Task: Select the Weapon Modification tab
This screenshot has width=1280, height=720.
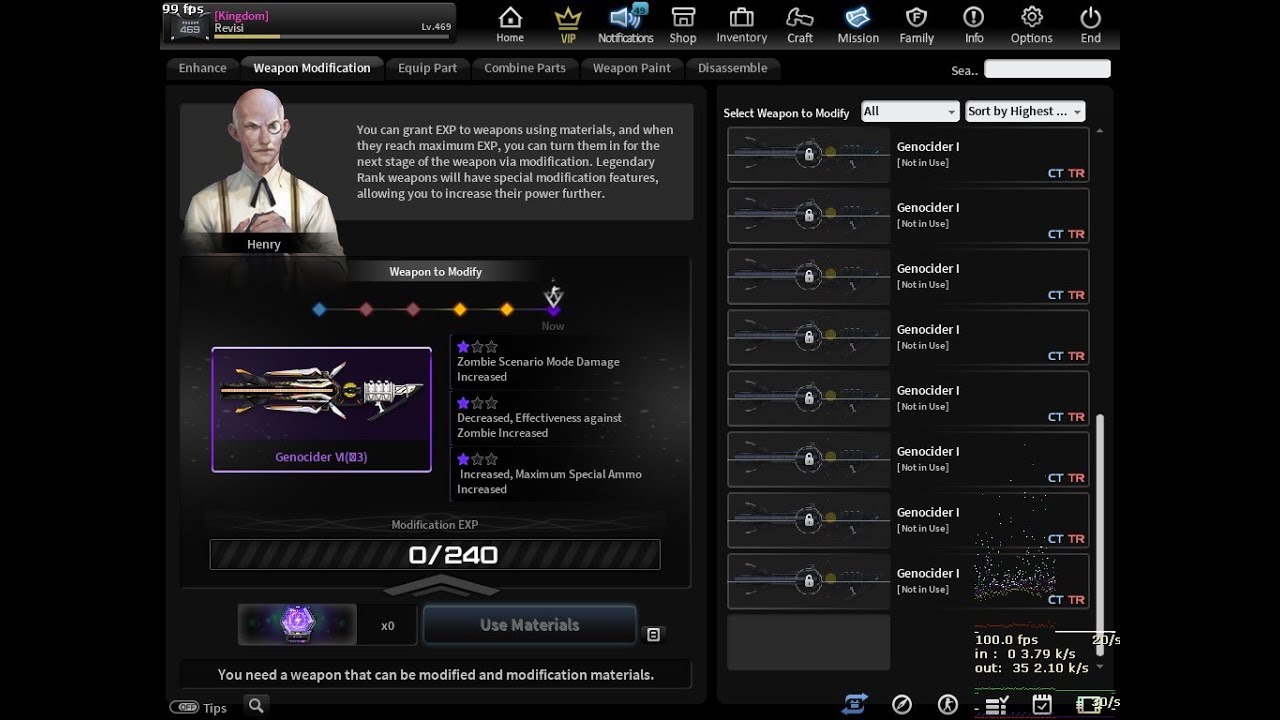Action: [x=312, y=68]
